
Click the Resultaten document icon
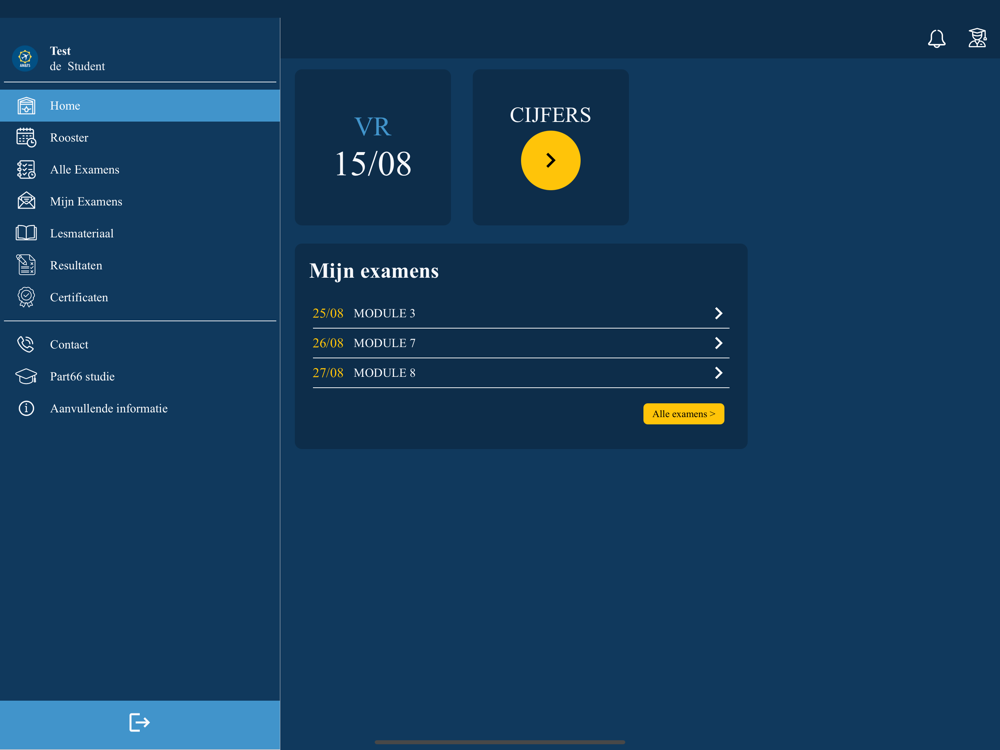(x=26, y=265)
